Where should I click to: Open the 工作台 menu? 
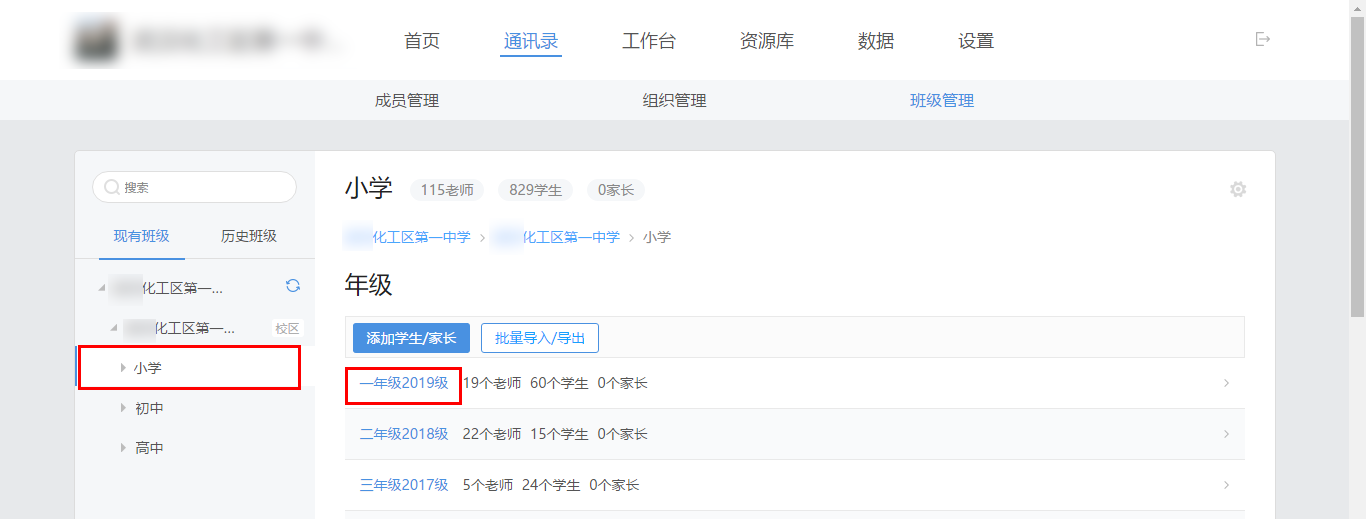pos(649,41)
